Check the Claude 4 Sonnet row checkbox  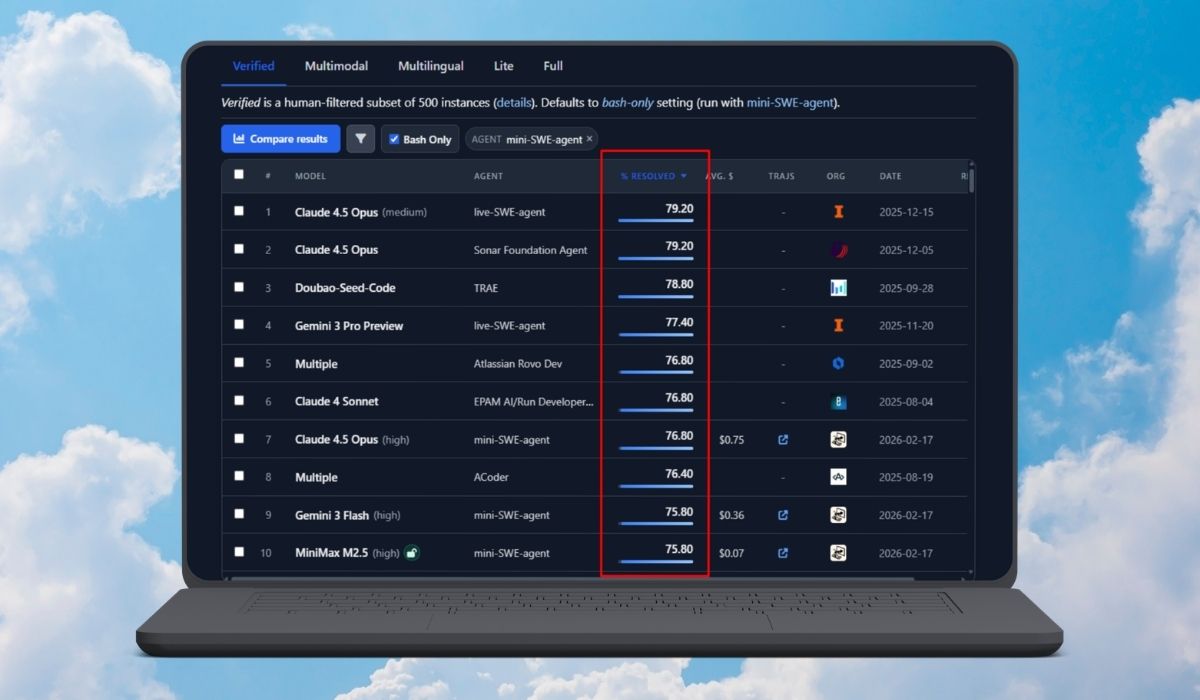pyautogui.click(x=238, y=400)
